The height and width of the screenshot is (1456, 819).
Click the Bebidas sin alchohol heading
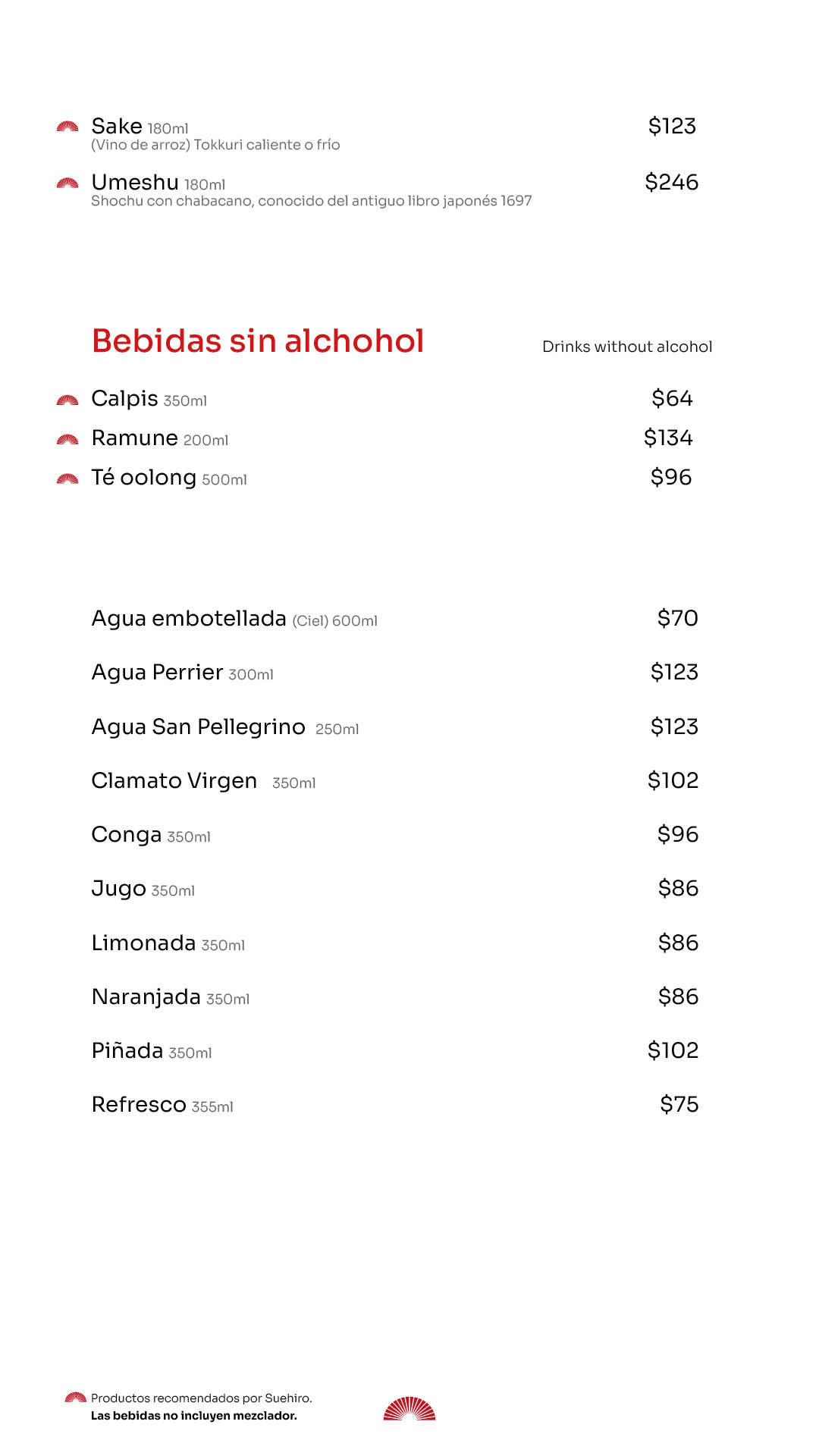258,341
